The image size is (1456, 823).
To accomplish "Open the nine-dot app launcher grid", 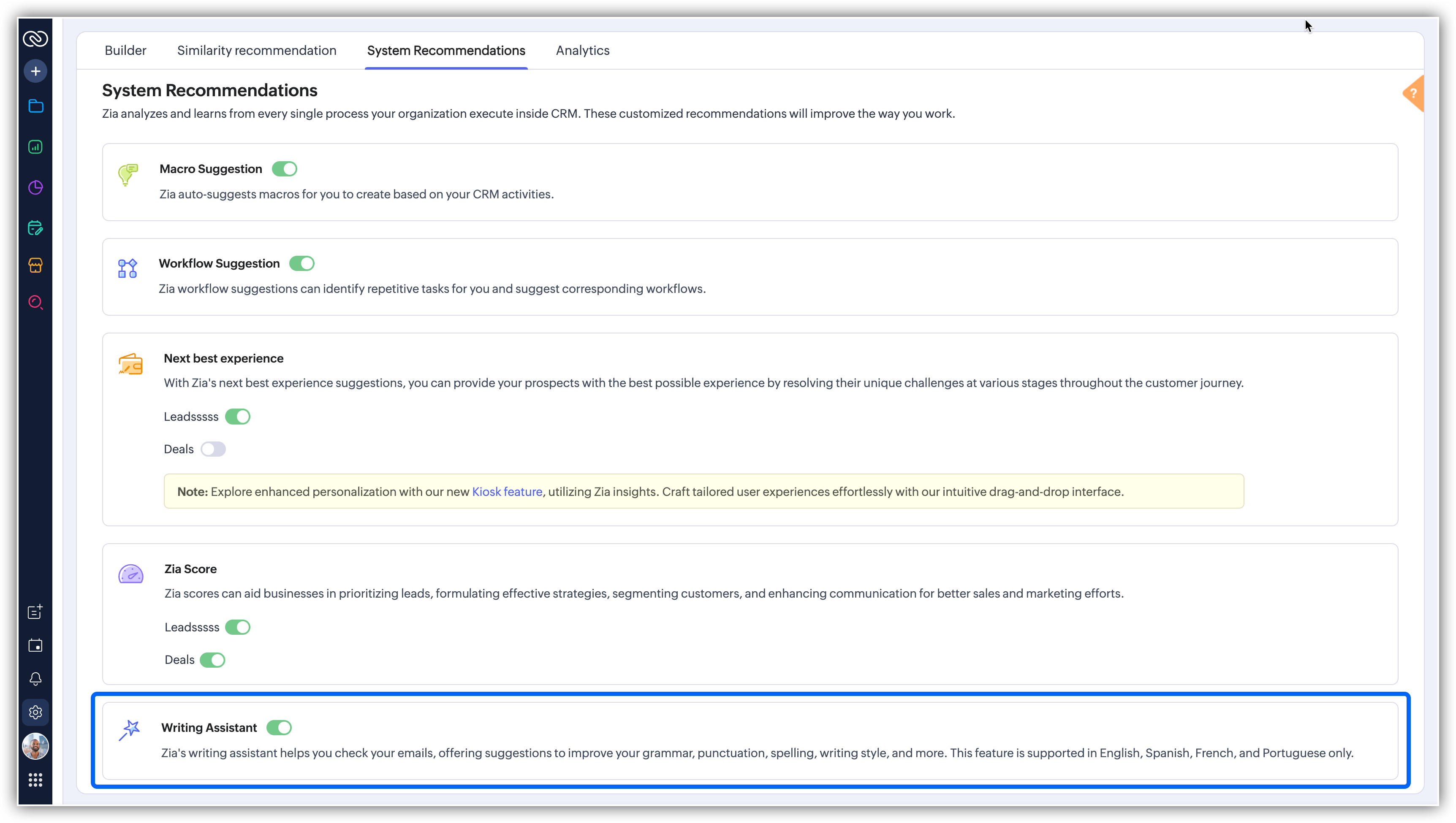I will [x=35, y=781].
